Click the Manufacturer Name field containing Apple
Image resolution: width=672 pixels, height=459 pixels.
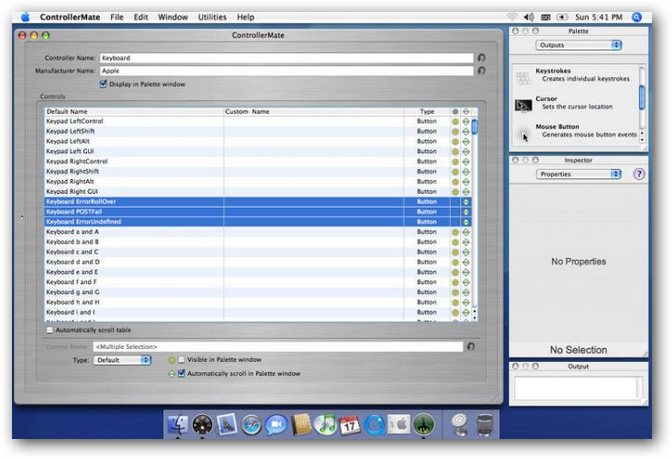click(287, 71)
